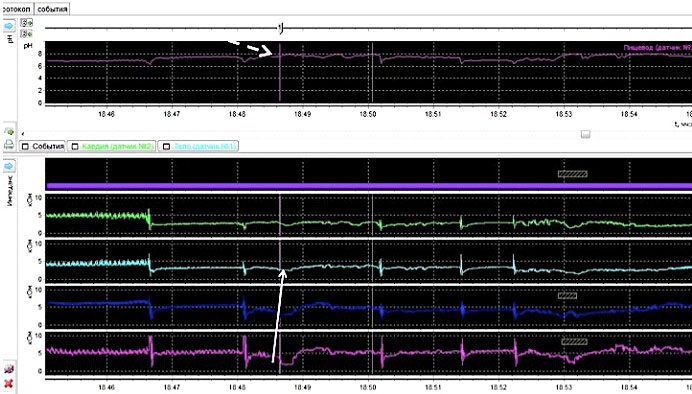Click the printer icon in the left sidebar
The height and width of the screenshot is (394, 692).
[9, 144]
